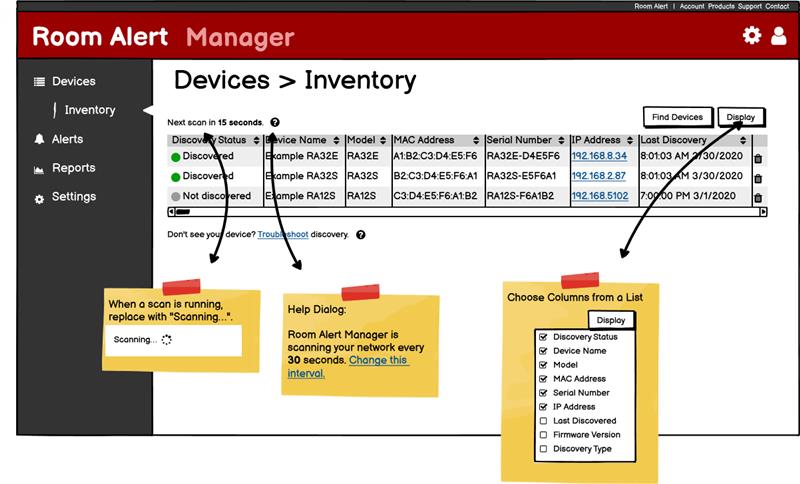Open the Display columns dropdown above table

[741, 117]
